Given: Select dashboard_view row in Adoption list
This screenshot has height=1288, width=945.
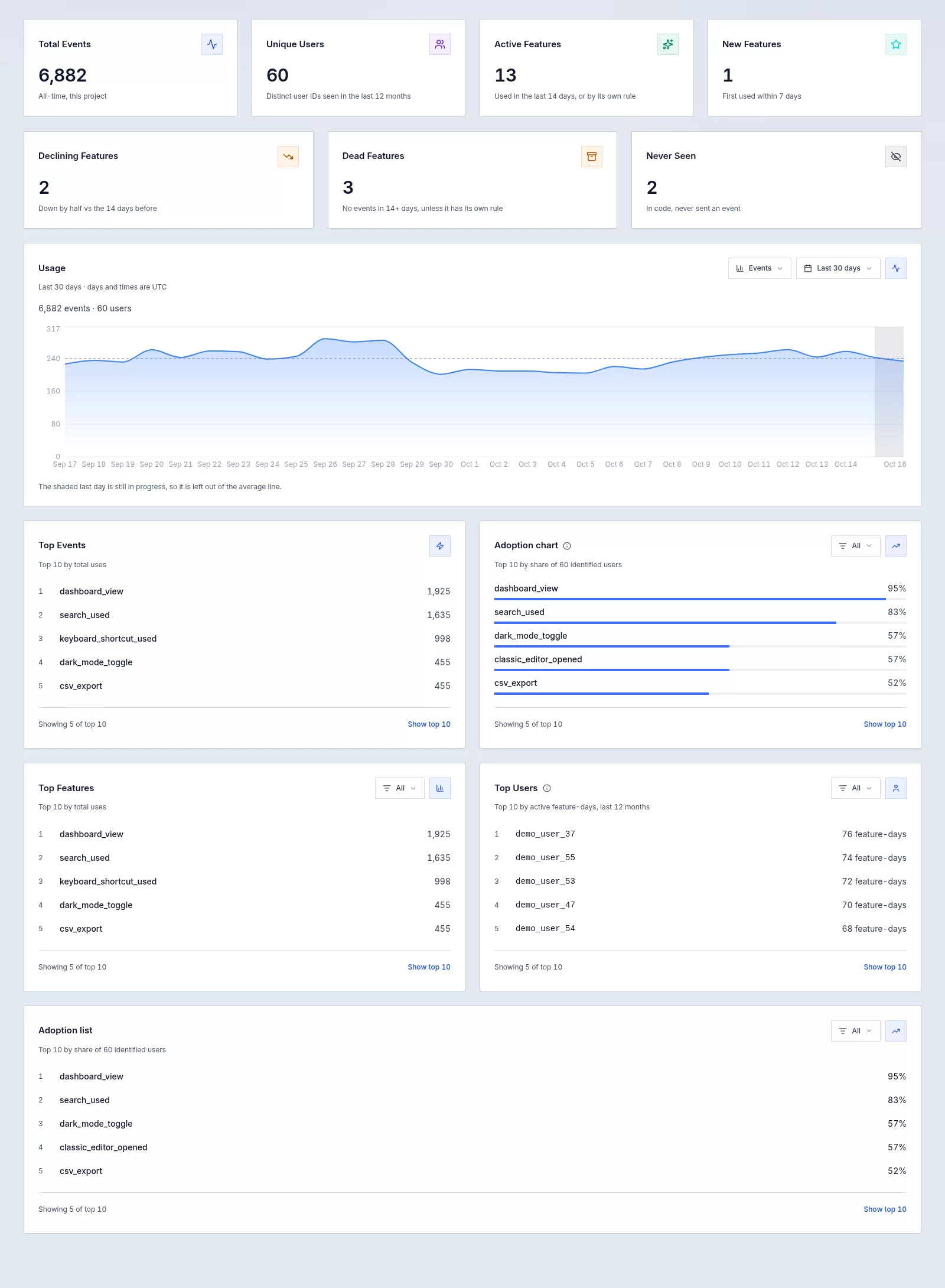Looking at the screenshot, I should click(x=472, y=1076).
